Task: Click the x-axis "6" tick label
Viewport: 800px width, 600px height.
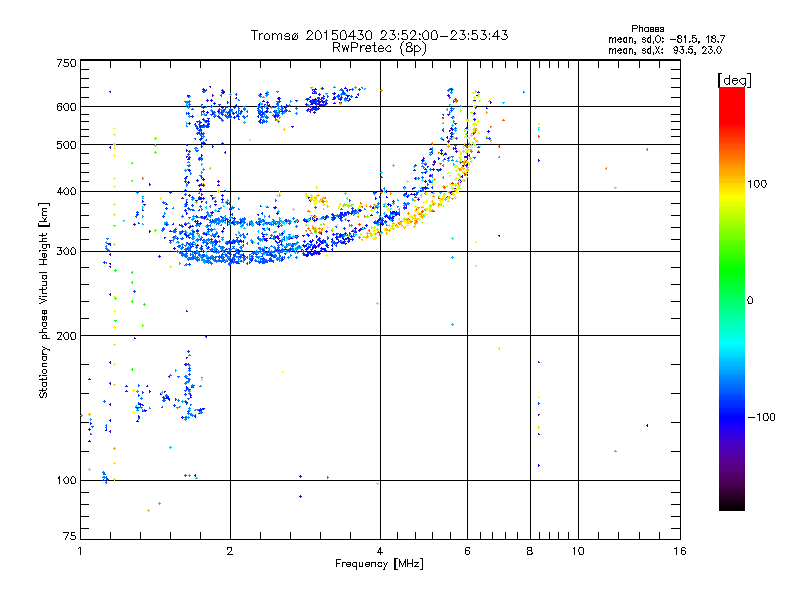Action: point(467,551)
